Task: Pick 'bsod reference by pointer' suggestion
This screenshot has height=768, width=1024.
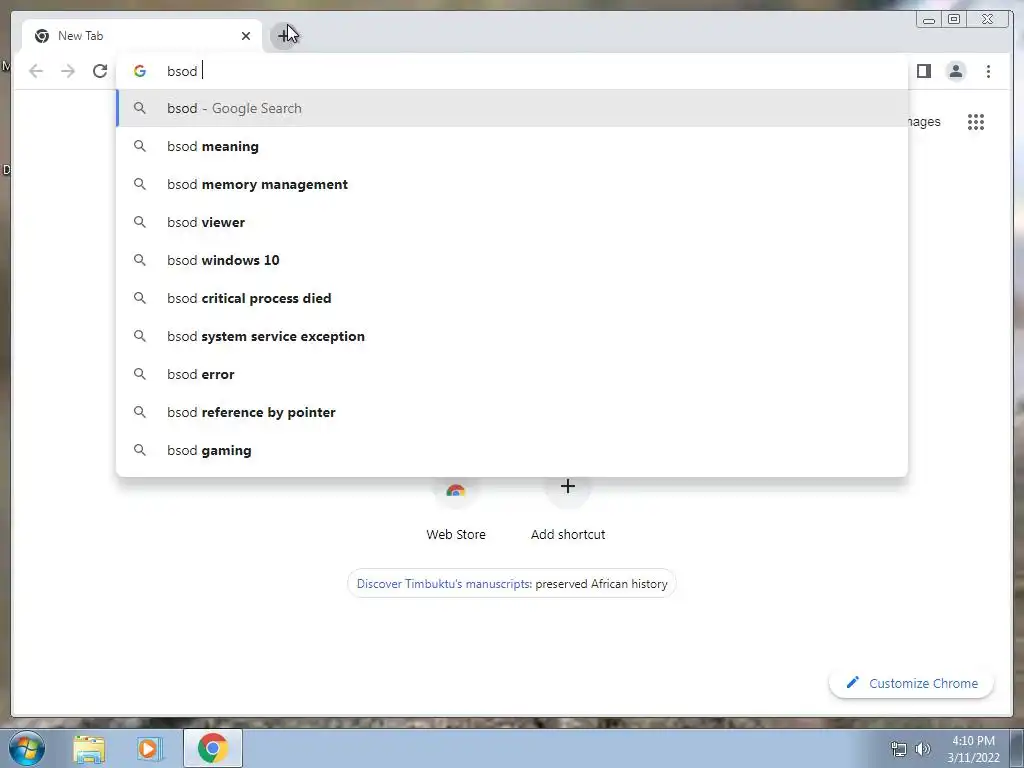Action: 512,412
